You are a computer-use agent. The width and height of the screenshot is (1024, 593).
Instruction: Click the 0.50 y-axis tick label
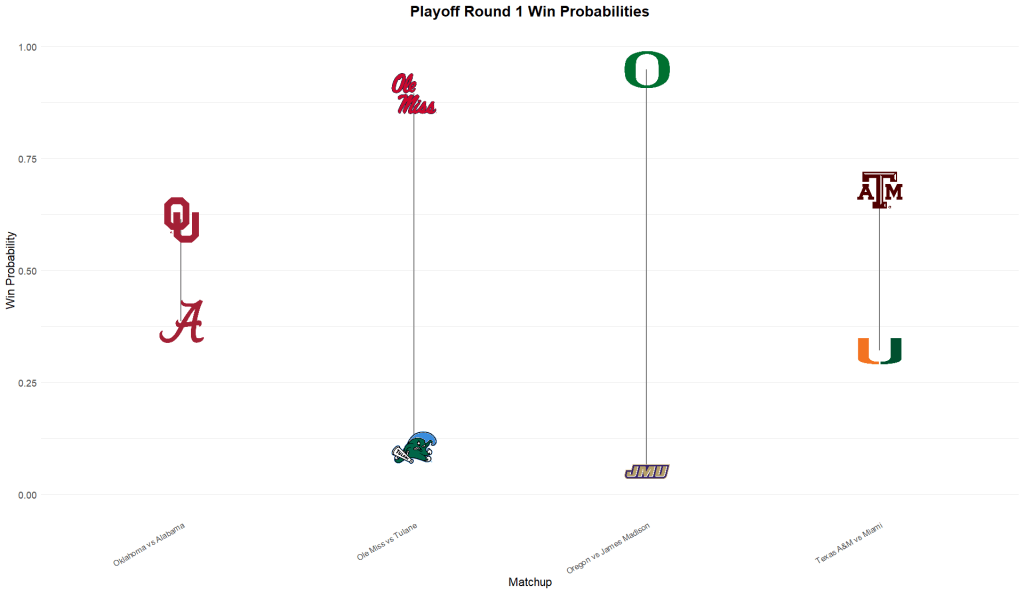click(x=28, y=271)
